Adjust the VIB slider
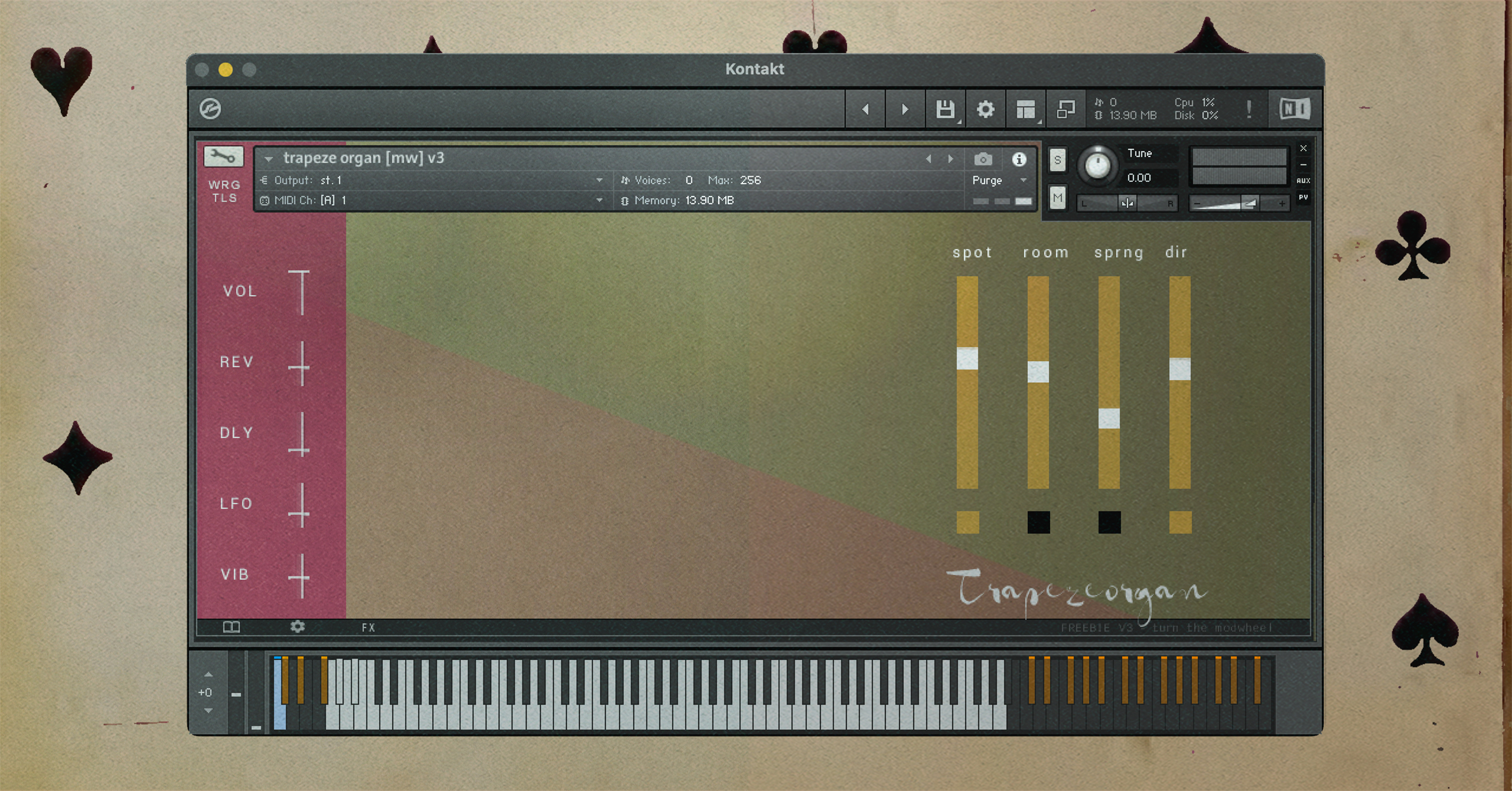The height and width of the screenshot is (791, 1512). 300,575
